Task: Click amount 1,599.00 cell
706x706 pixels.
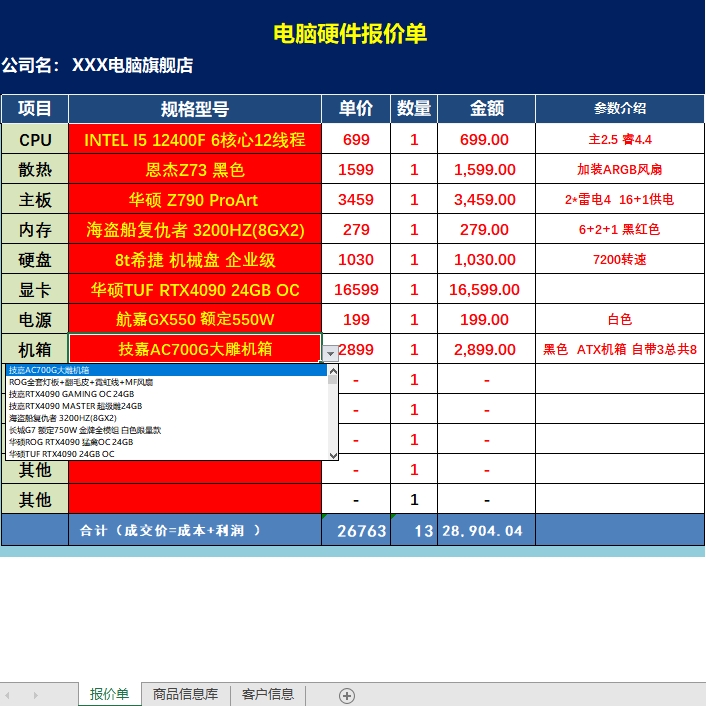Action: tap(486, 170)
